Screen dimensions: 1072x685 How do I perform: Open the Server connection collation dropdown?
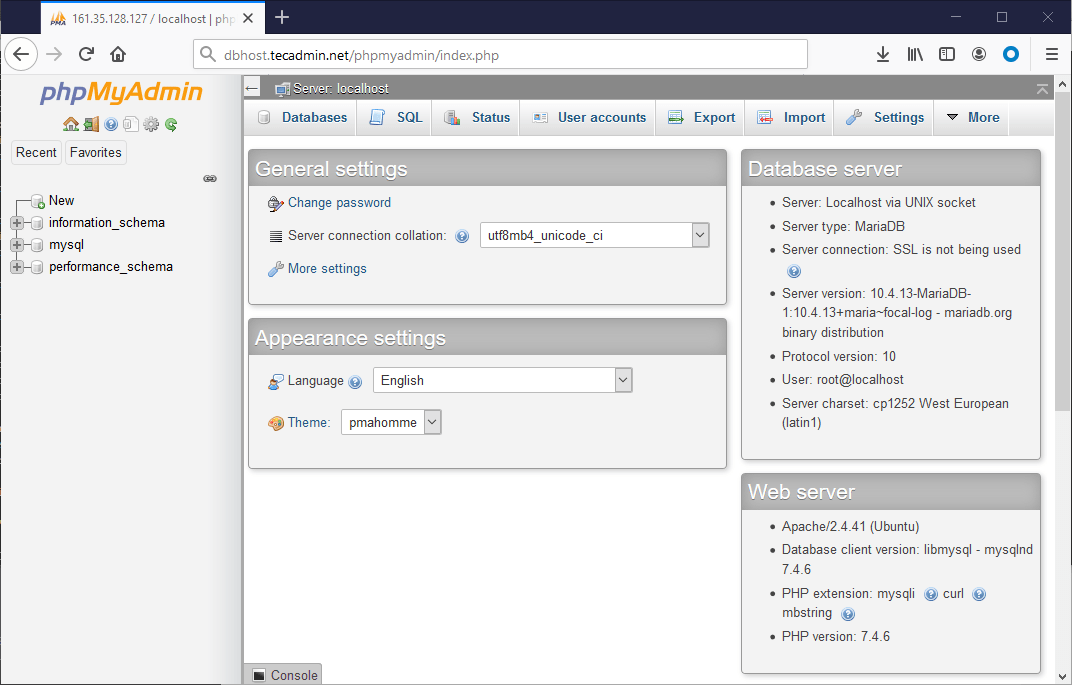(x=701, y=235)
